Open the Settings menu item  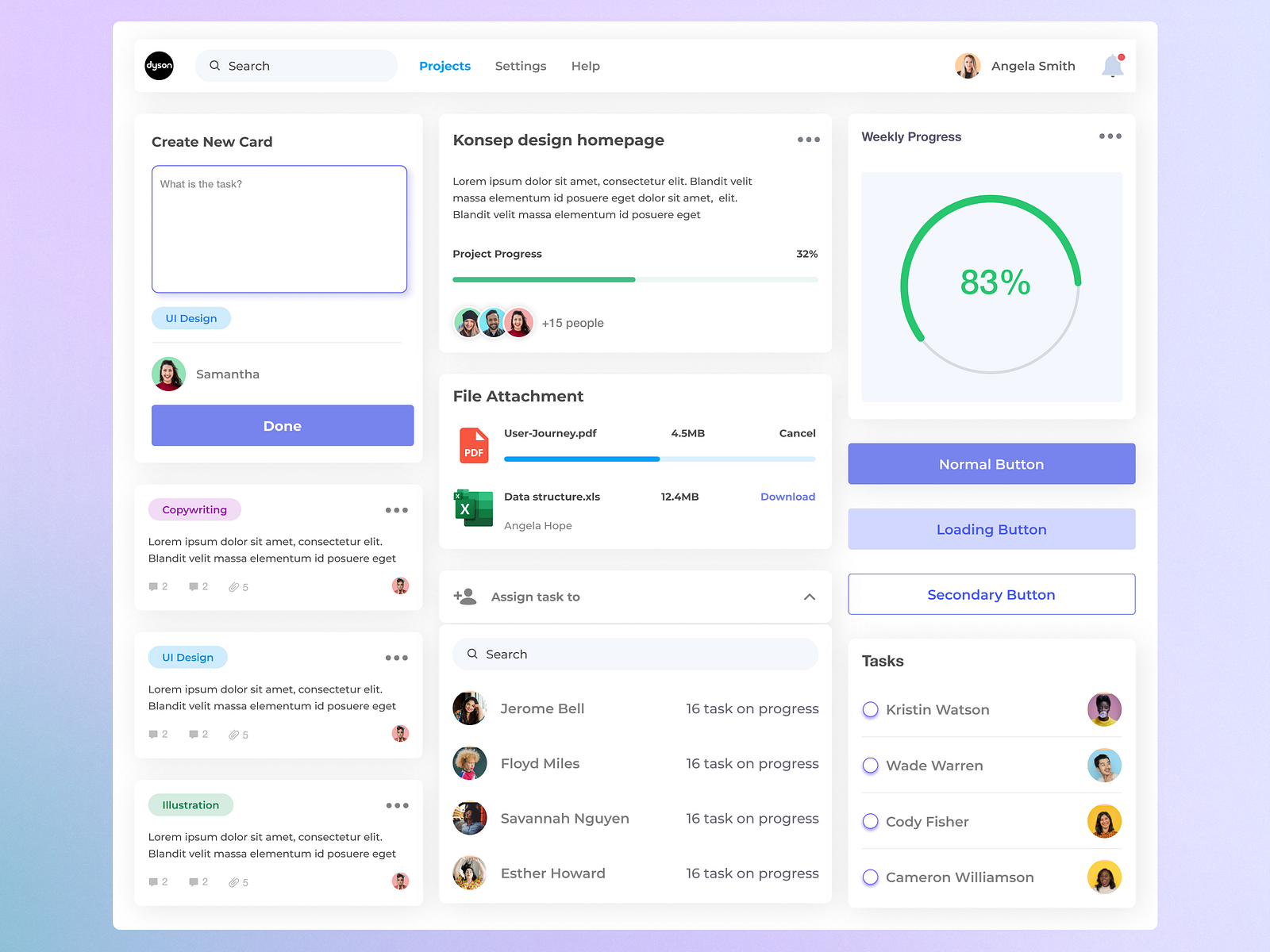pyautogui.click(x=521, y=66)
